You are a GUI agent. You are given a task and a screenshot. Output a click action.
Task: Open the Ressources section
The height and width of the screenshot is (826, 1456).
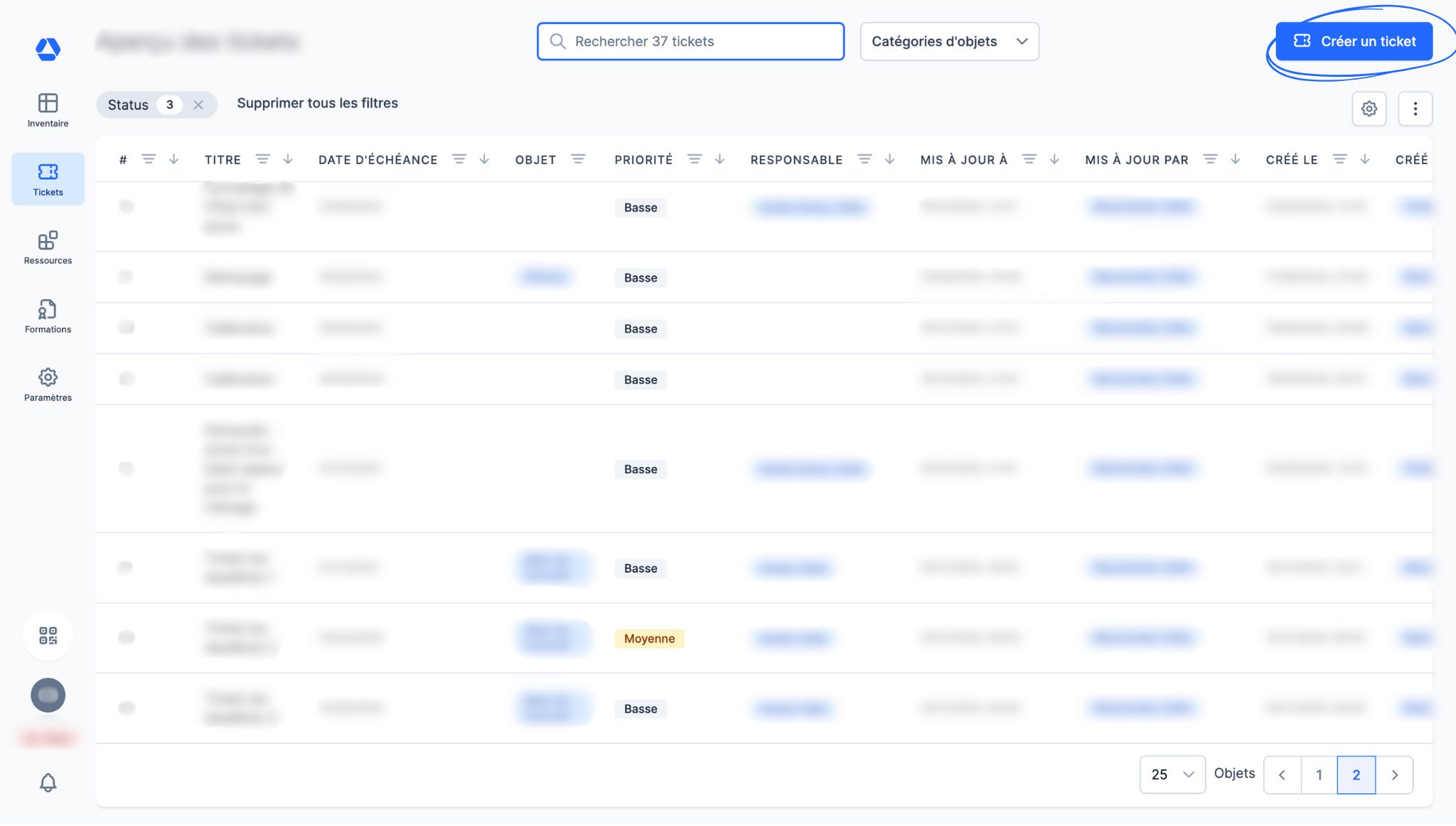click(48, 247)
